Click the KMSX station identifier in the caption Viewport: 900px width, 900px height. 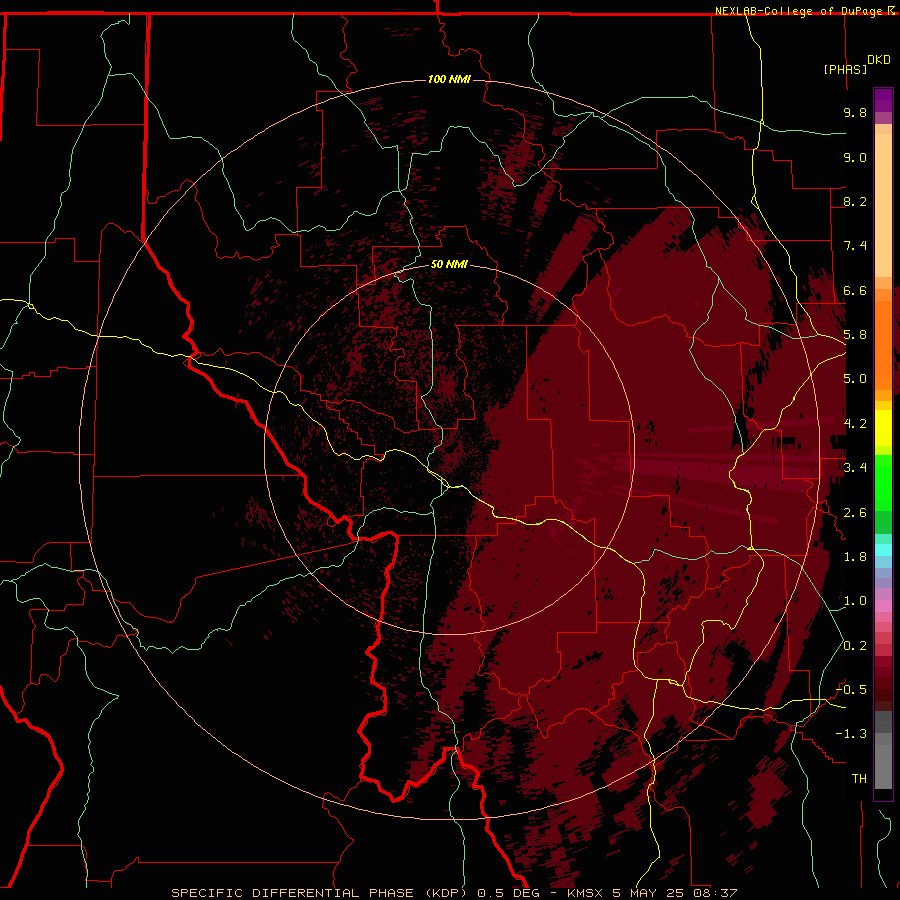(x=585, y=893)
